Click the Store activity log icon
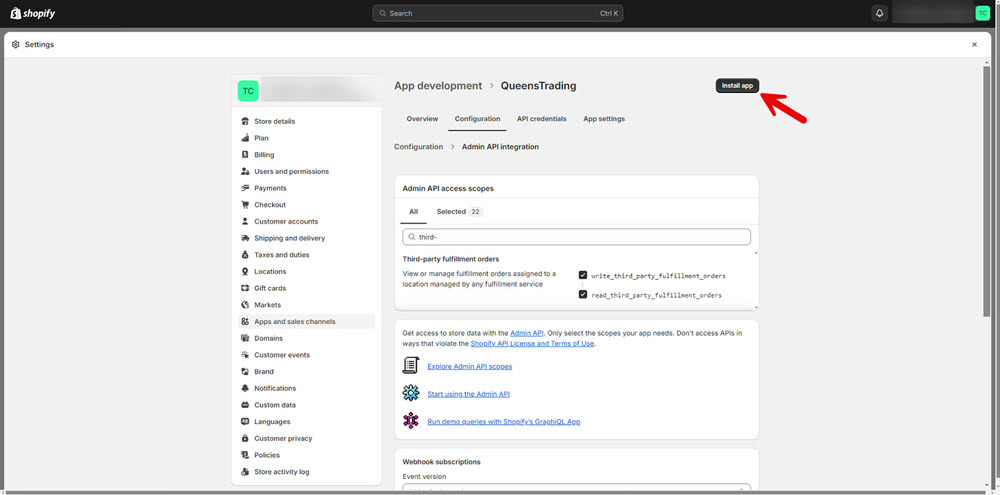 click(x=245, y=472)
